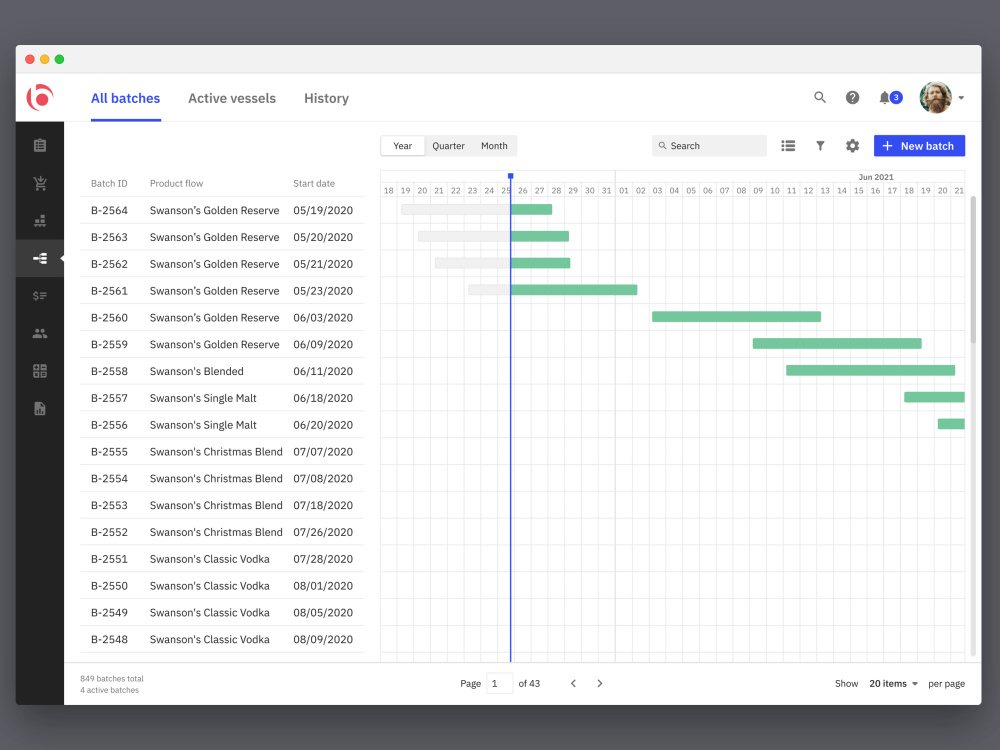Open the report document sidebar icon
Screen dimensions: 1000x750
coord(40,408)
